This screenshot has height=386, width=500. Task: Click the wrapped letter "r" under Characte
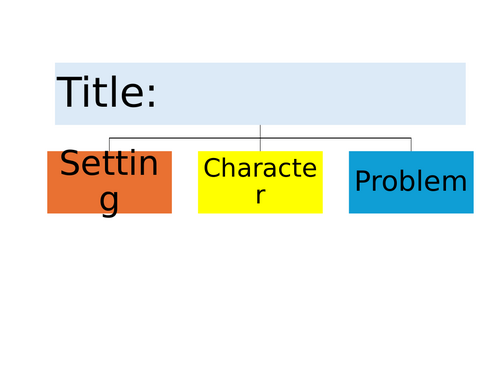[261, 196]
